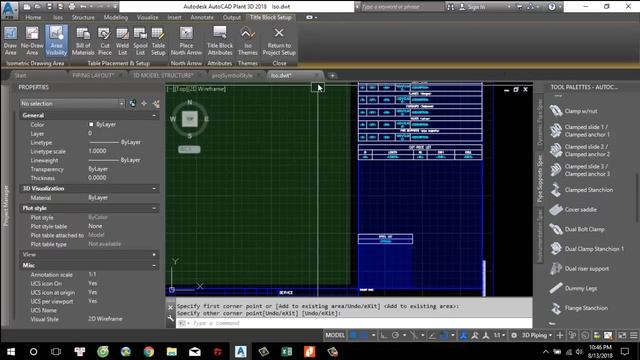Open the Home ribbon tab

[33, 18]
